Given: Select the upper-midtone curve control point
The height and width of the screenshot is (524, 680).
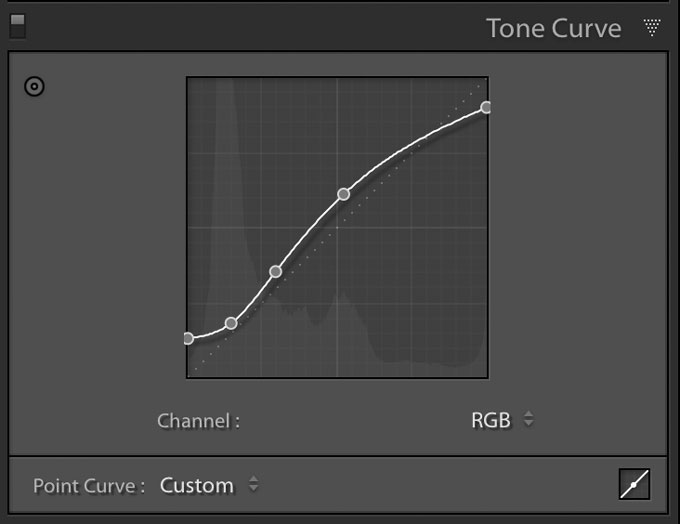Looking at the screenshot, I should [x=343, y=194].
